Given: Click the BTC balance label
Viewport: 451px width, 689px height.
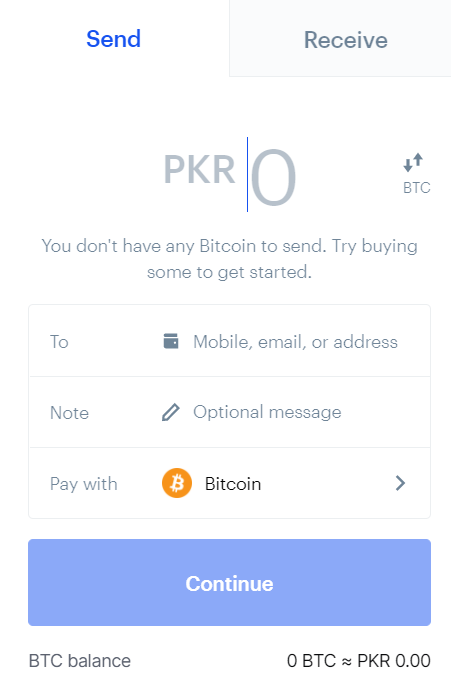Looking at the screenshot, I should (80, 661).
